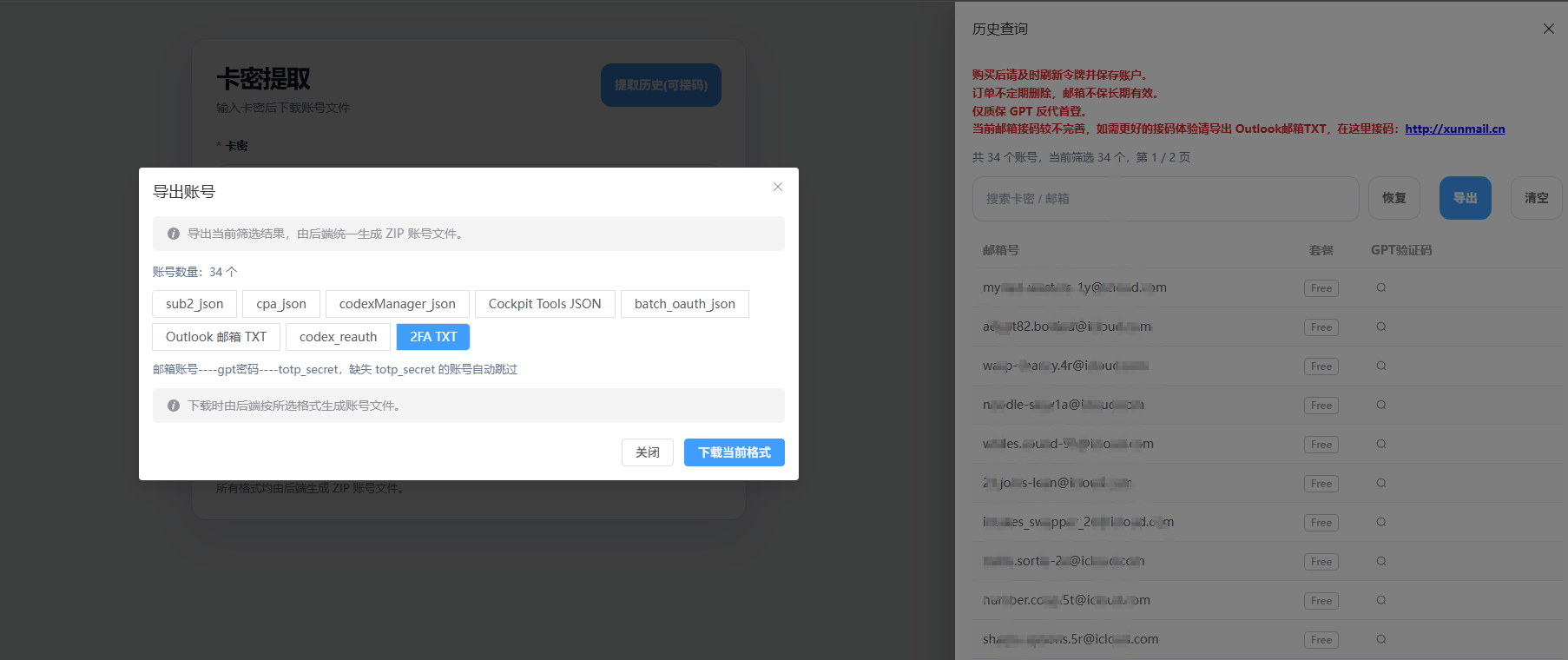Click 下载当前格式 download button
This screenshot has width=1568, height=660.
(x=735, y=452)
